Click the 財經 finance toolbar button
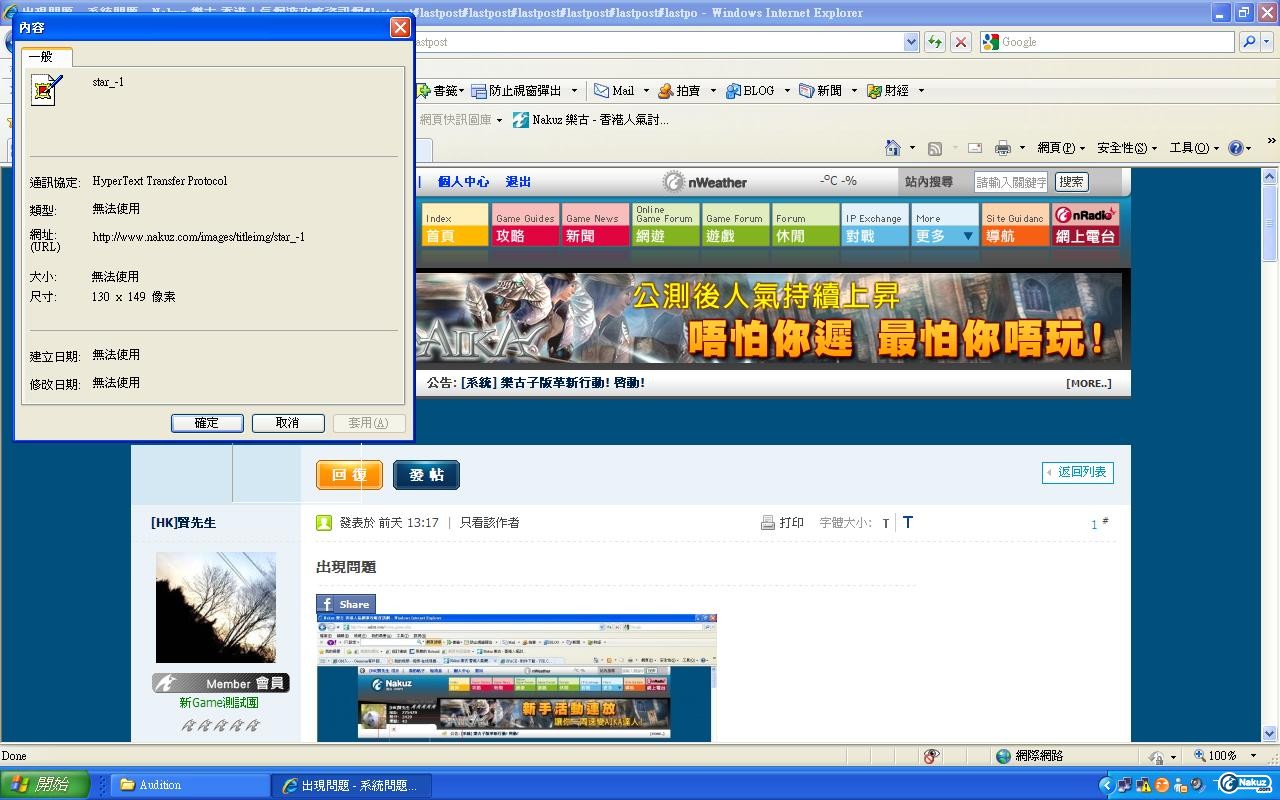This screenshot has height=800, width=1280. (x=888, y=91)
